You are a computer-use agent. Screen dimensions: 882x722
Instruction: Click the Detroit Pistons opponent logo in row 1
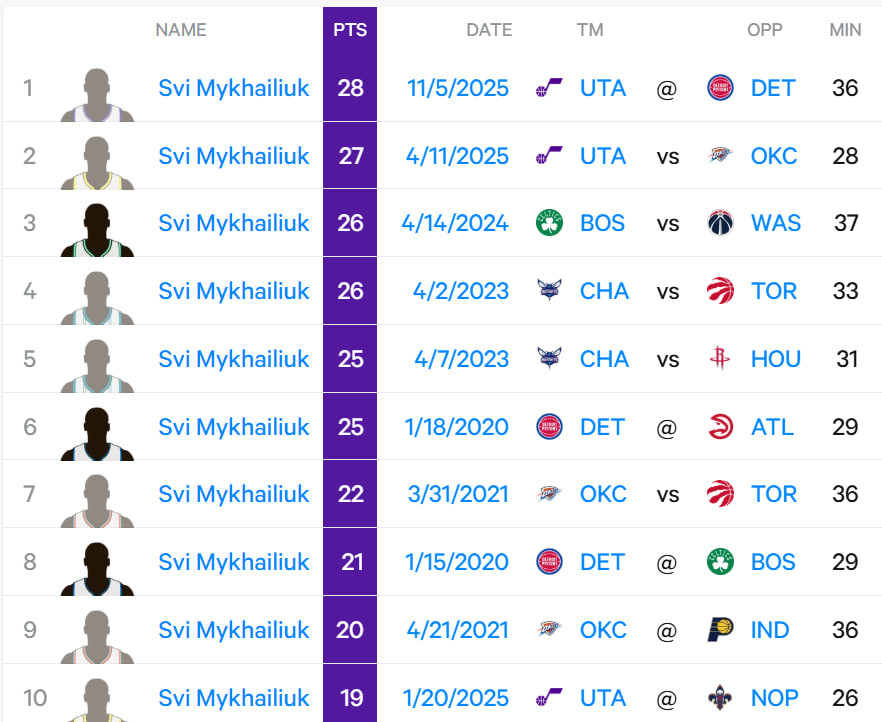[720, 88]
